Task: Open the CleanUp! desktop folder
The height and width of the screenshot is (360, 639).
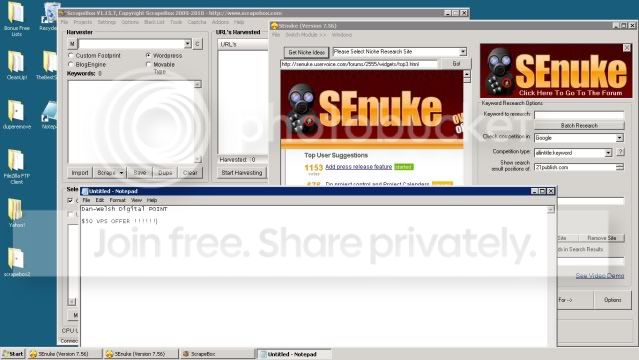Action: point(16,65)
